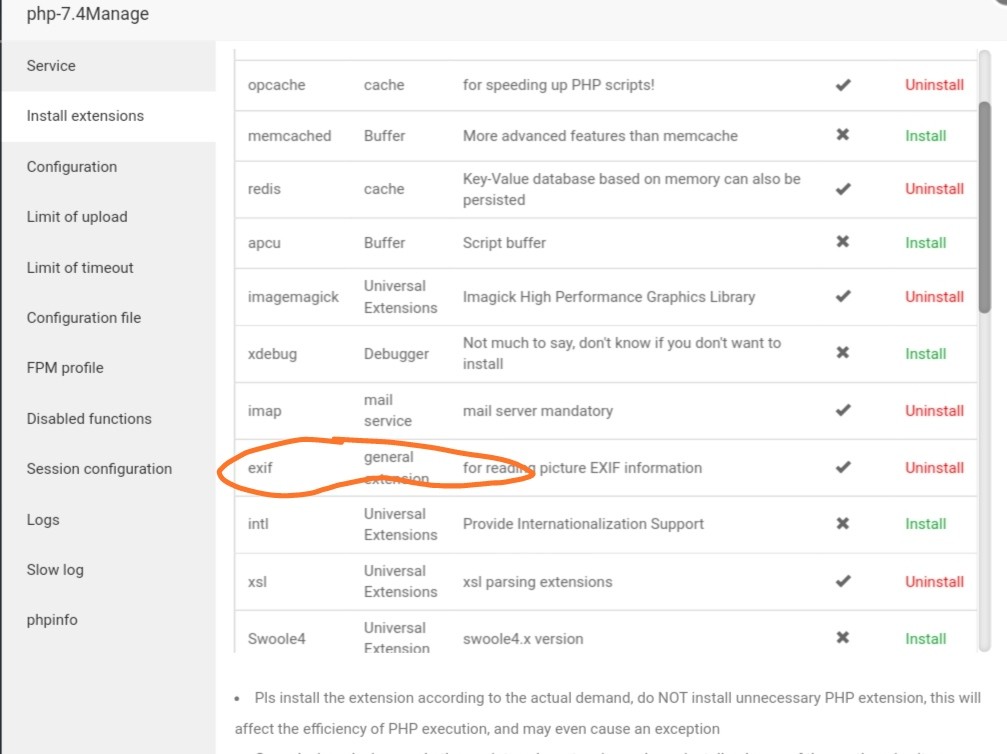1007x754 pixels.
Task: Install the xdebug extension
Action: [x=925, y=353]
